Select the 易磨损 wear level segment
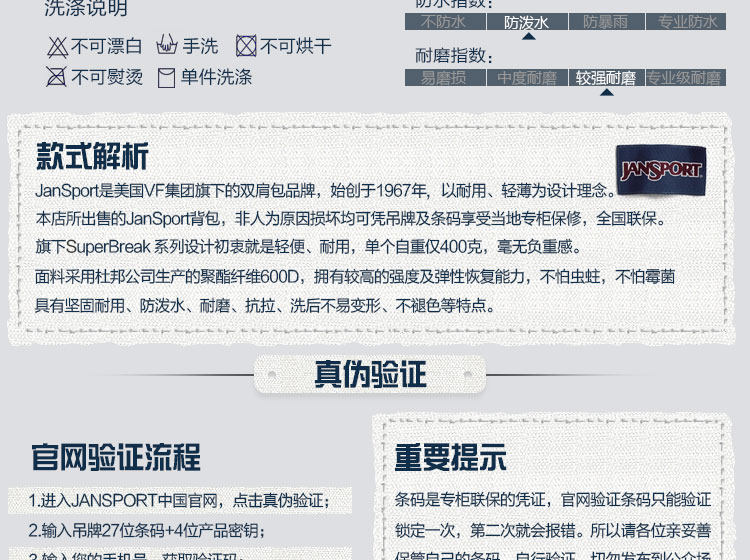 click(445, 77)
